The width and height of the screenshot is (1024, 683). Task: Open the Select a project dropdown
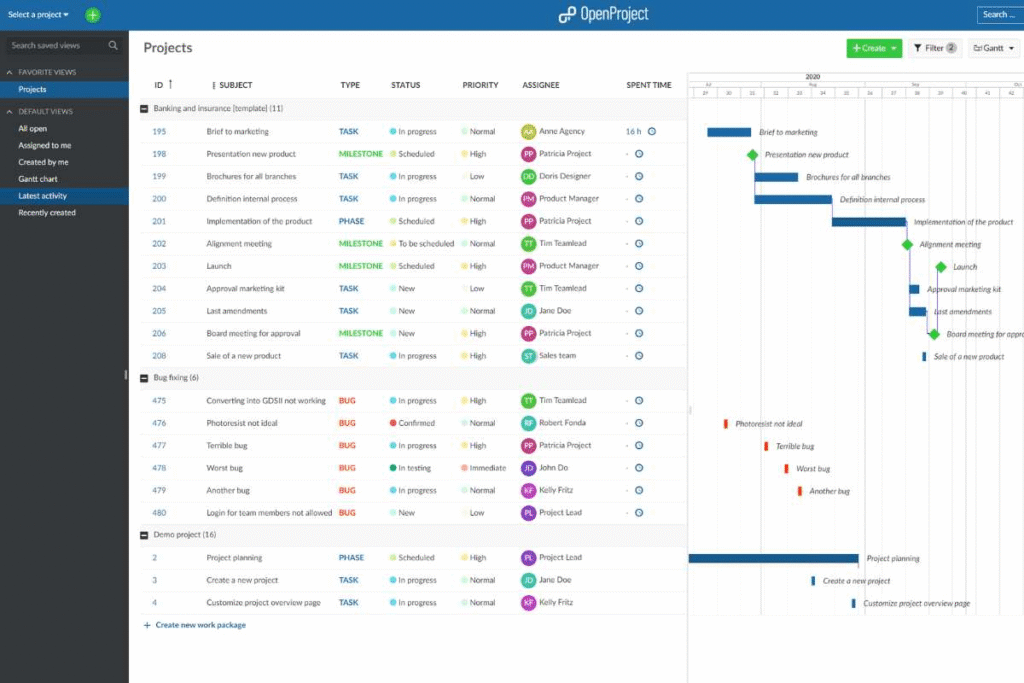click(38, 15)
